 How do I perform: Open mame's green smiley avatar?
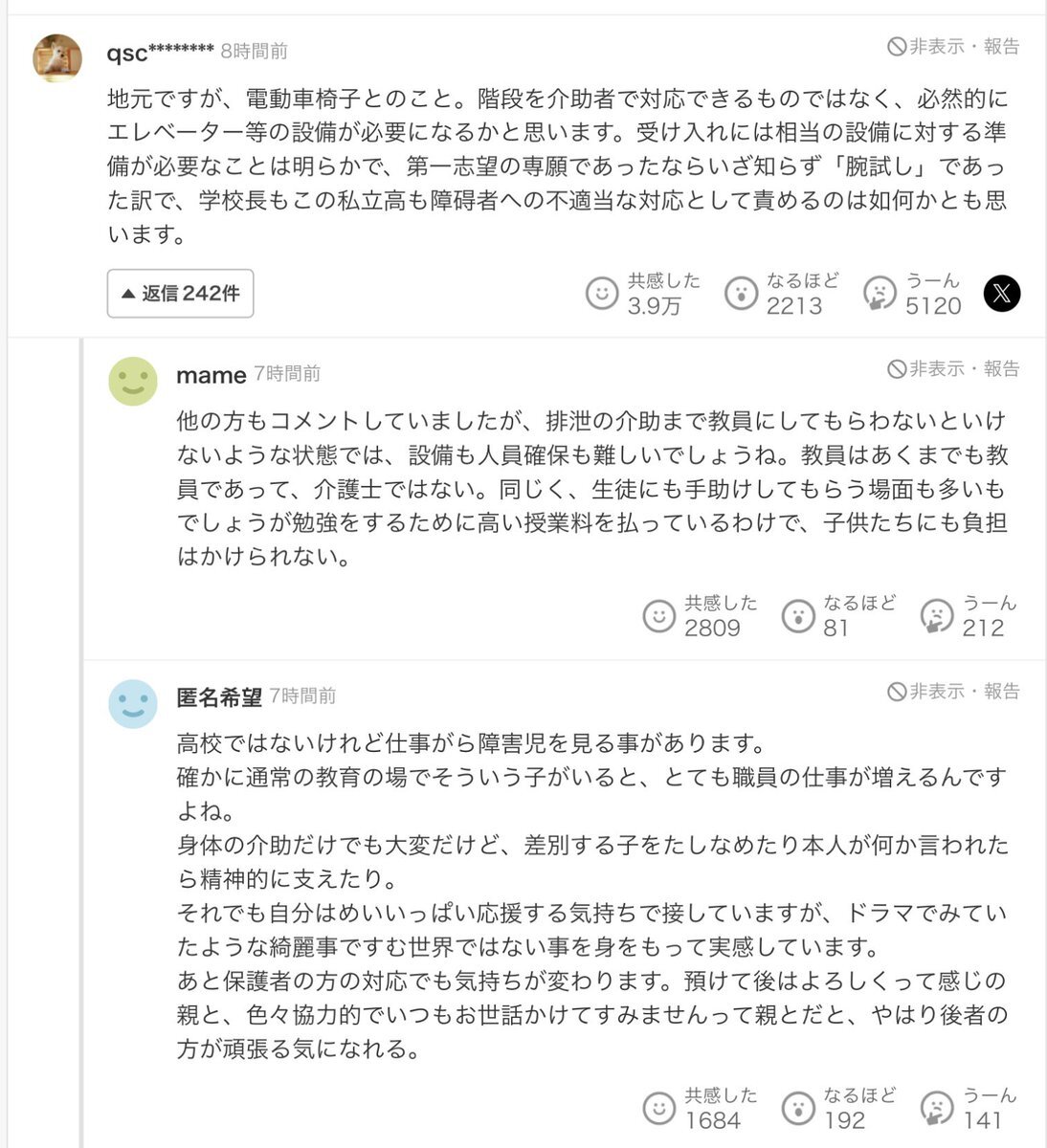133,381
